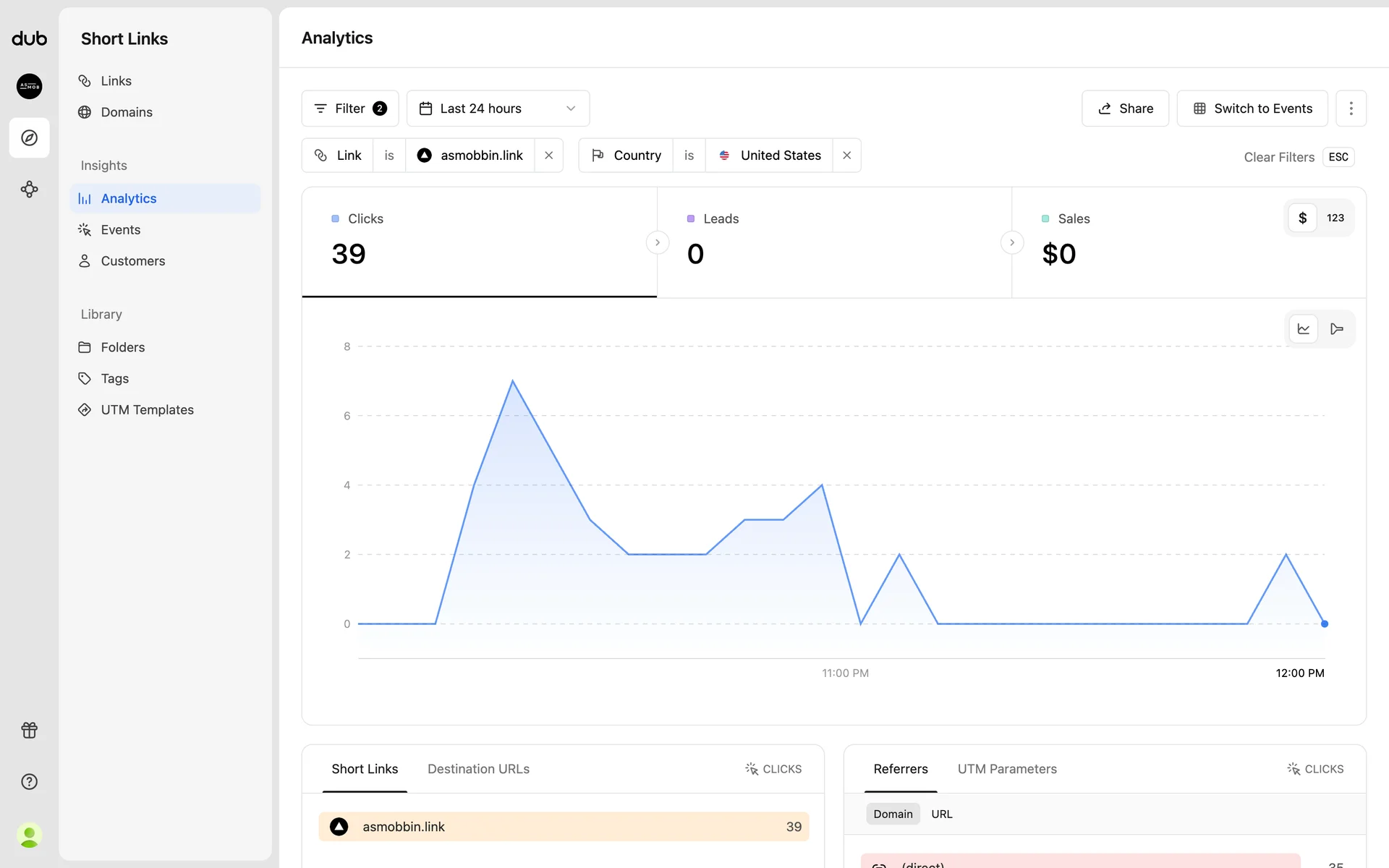Image resolution: width=1389 pixels, height=868 pixels.
Task: Open the help question mark icon
Action: (x=29, y=781)
